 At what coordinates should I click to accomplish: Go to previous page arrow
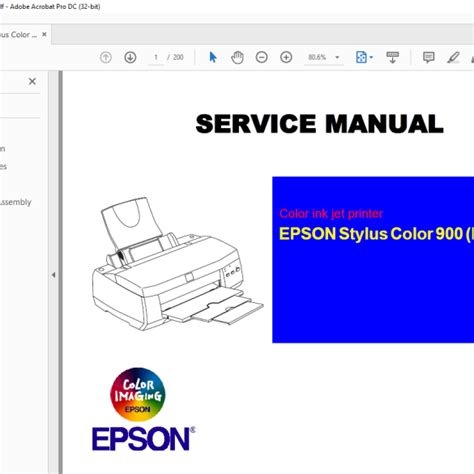(106, 57)
